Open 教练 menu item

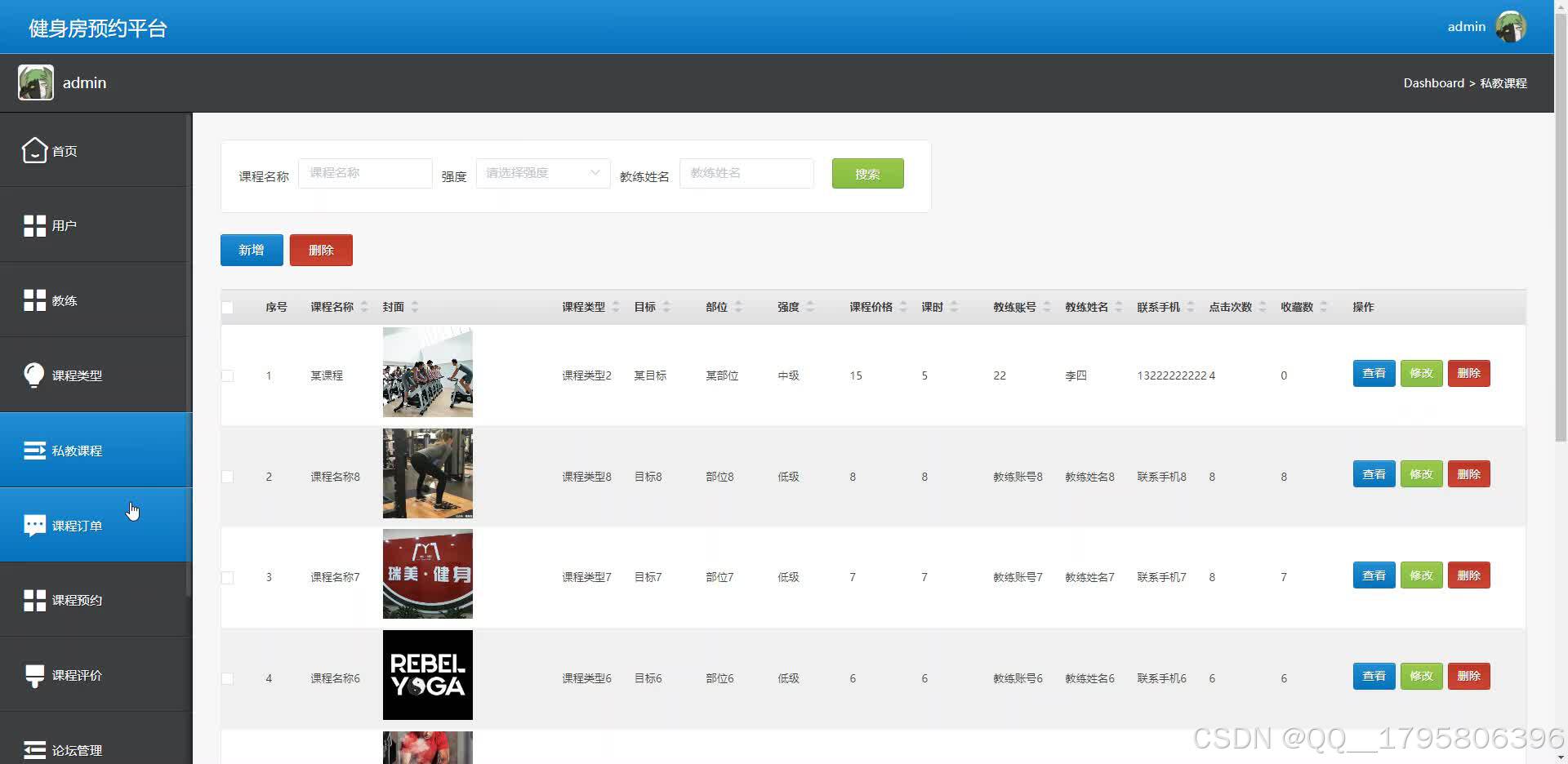pyautogui.click(x=96, y=300)
